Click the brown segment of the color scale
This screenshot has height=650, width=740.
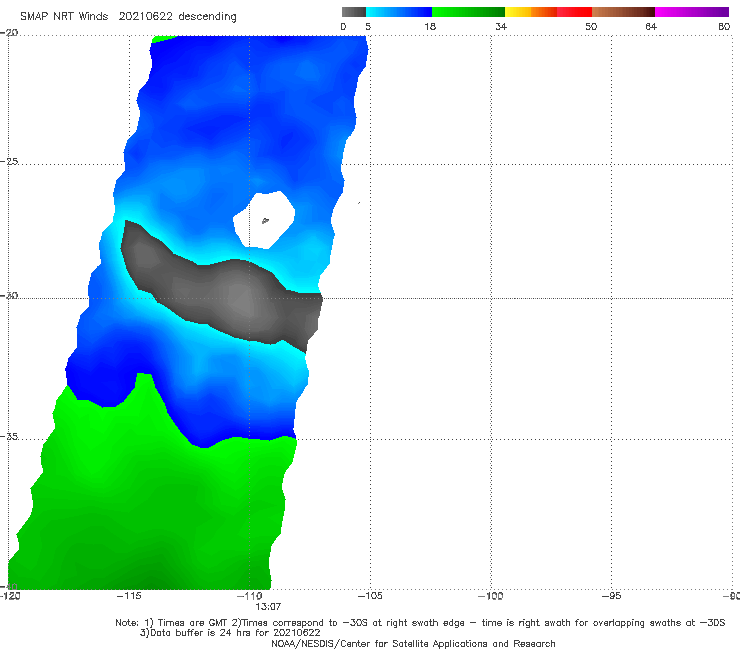(623, 12)
